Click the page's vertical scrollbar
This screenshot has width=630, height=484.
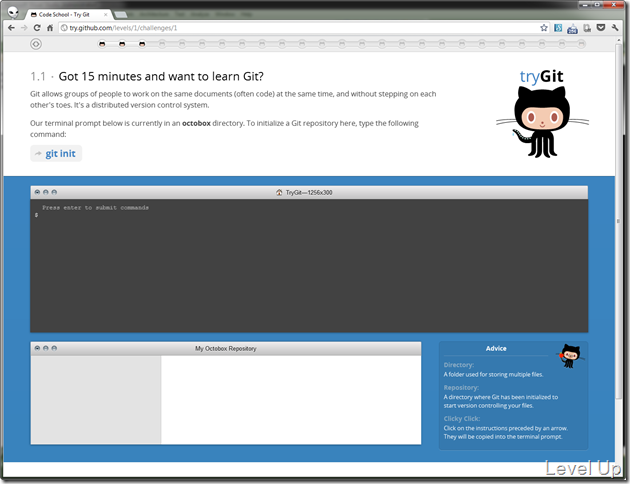(x=618, y=221)
